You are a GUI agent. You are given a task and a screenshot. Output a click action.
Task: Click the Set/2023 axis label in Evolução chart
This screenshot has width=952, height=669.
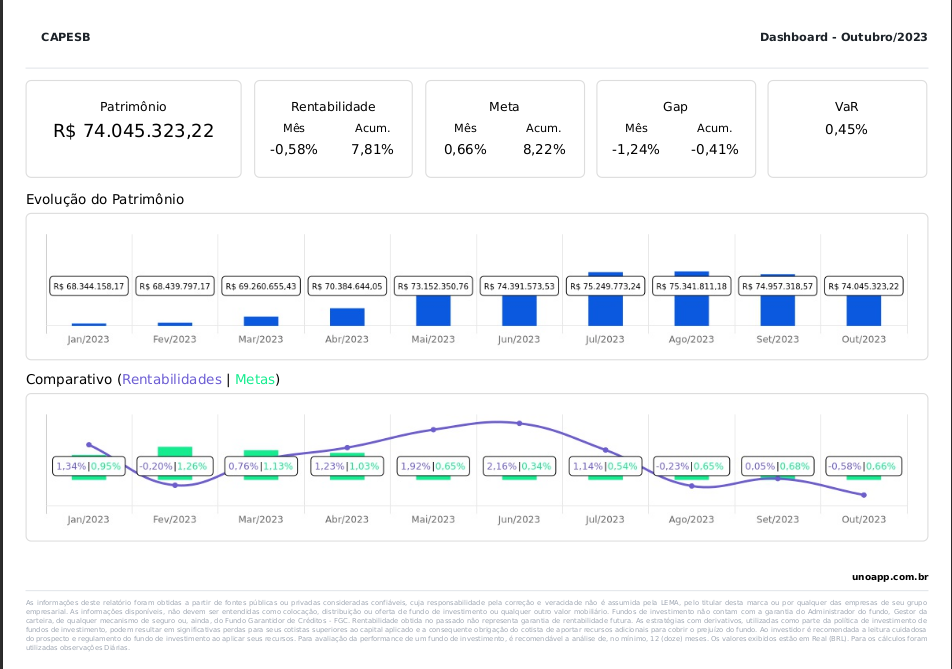tap(777, 339)
